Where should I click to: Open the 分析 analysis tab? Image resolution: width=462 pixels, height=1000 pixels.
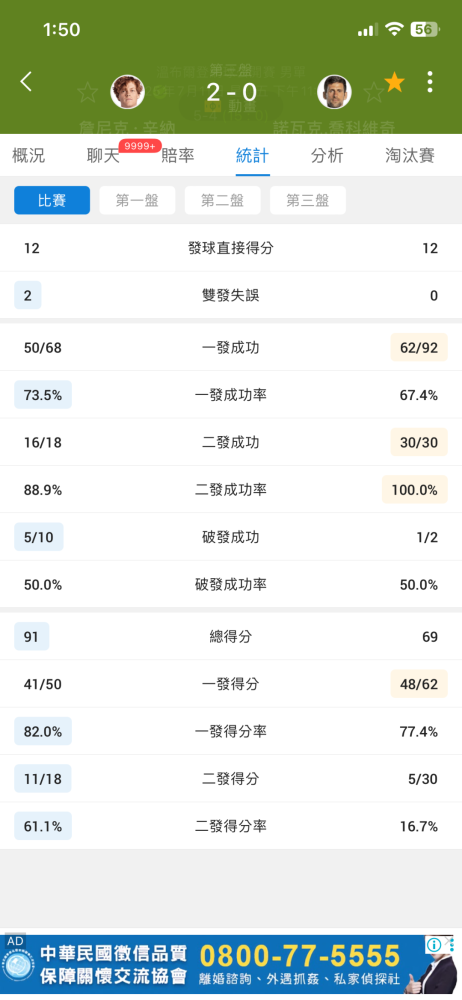pyautogui.click(x=327, y=155)
